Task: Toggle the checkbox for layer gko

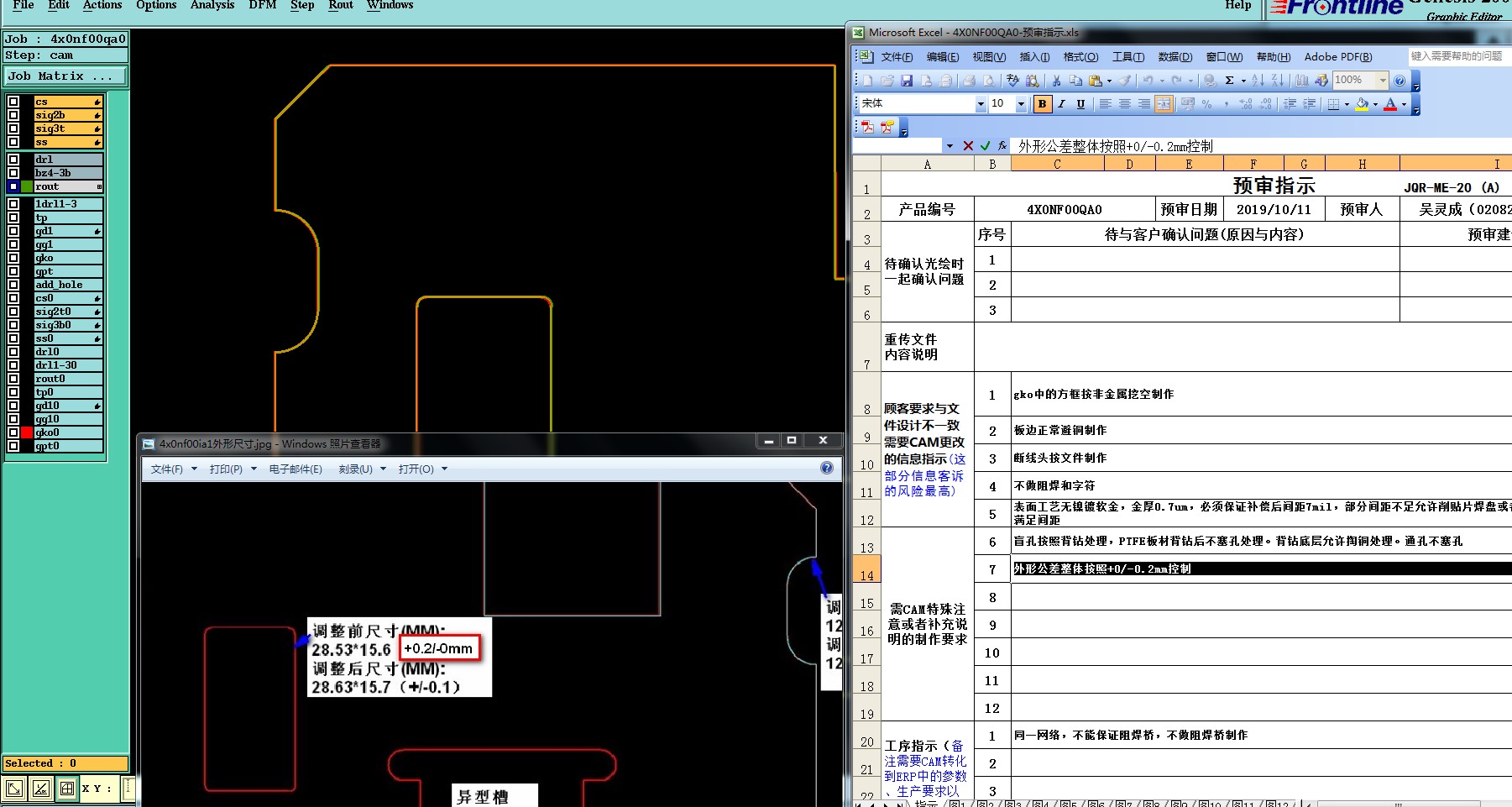Action: (x=13, y=258)
